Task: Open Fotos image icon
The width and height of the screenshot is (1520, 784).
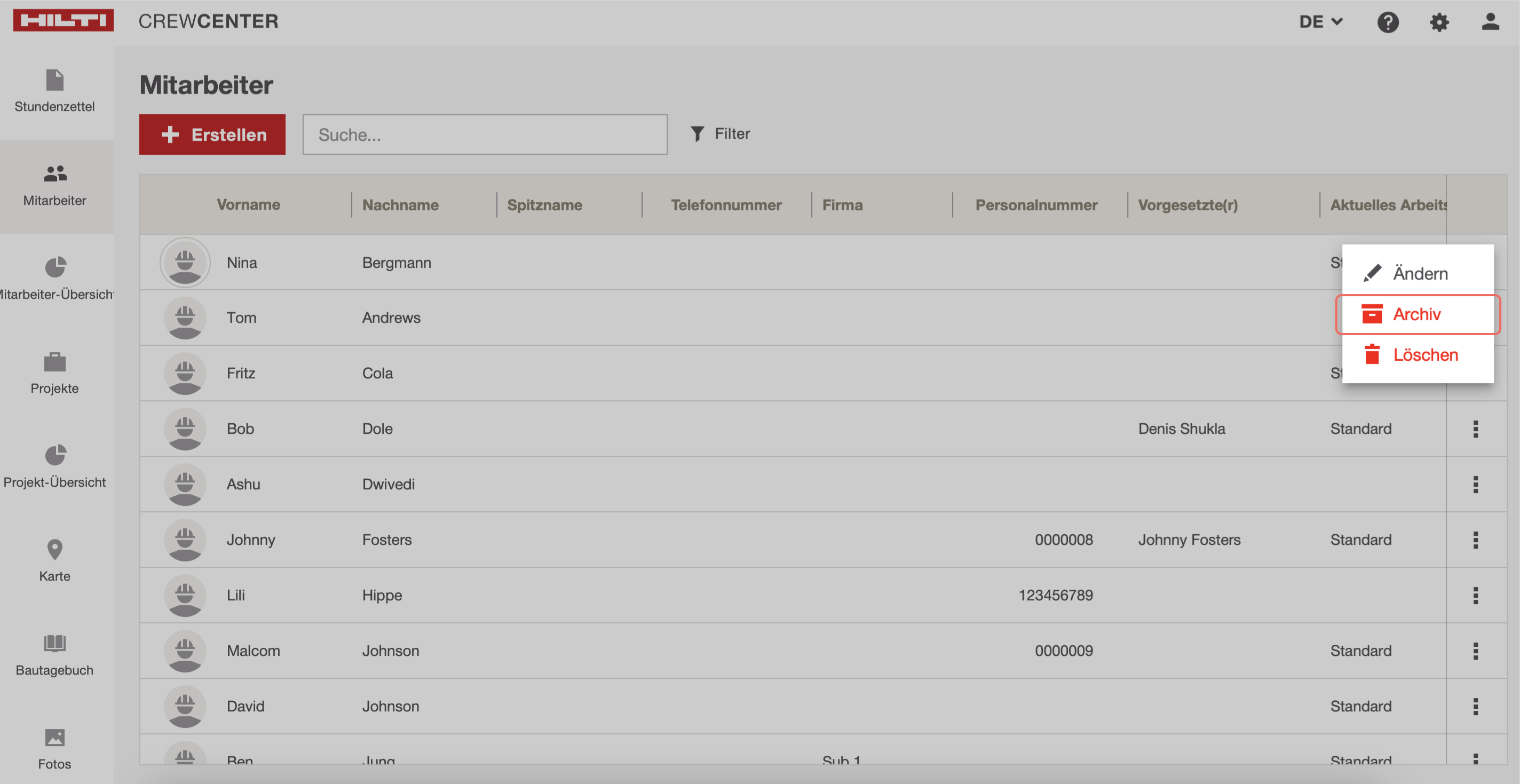Action: pos(54,738)
